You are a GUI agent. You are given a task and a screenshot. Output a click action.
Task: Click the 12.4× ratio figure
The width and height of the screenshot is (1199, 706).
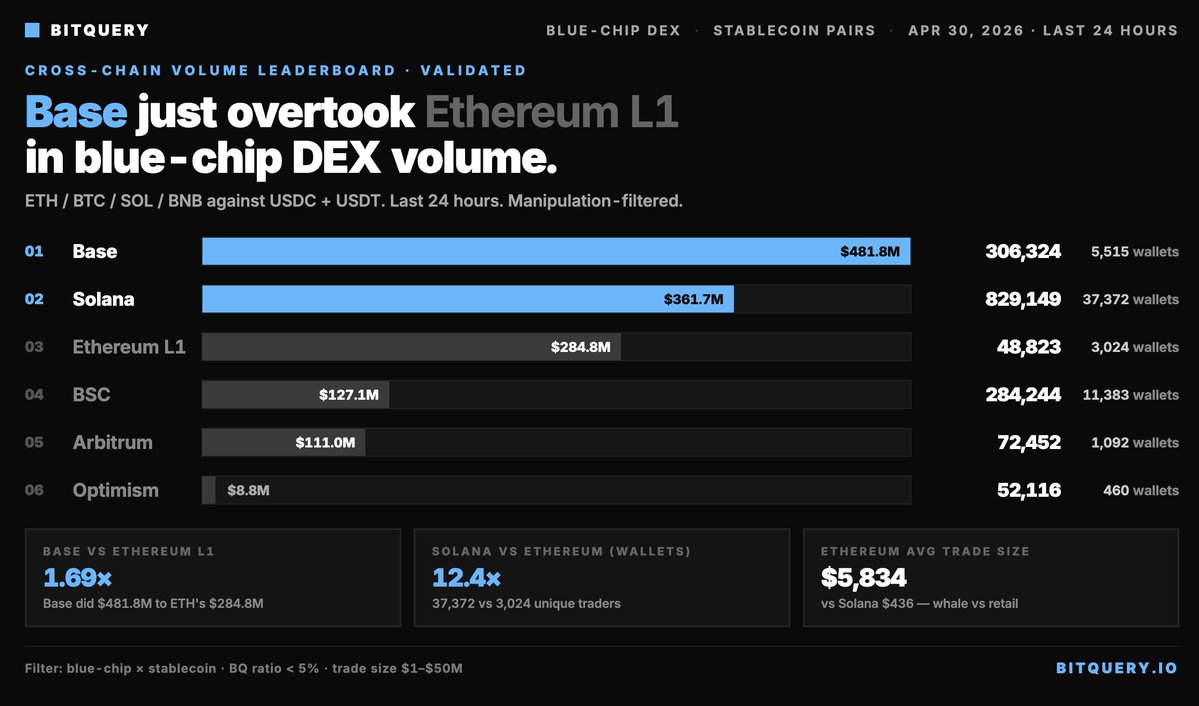(x=466, y=577)
